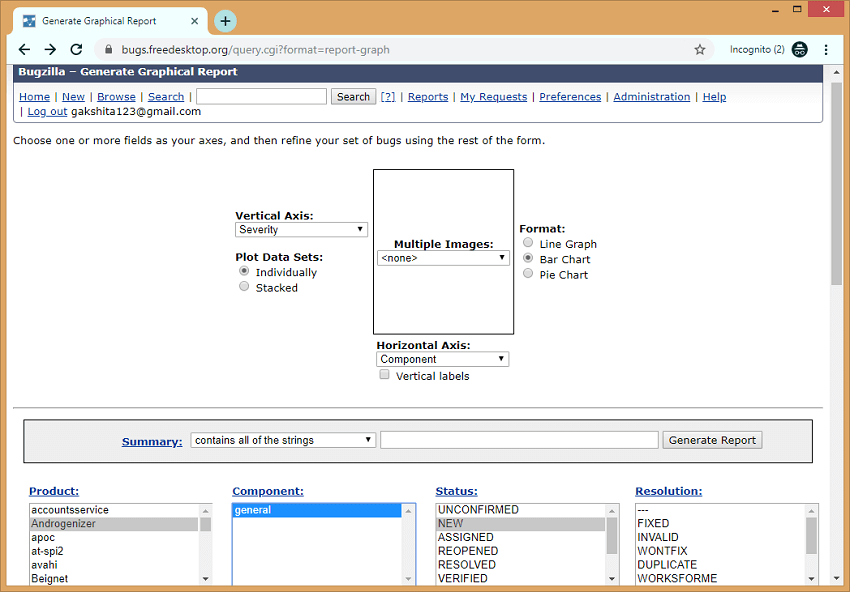Choose Line Graph format
The height and width of the screenshot is (592, 850).
pyautogui.click(x=528, y=242)
